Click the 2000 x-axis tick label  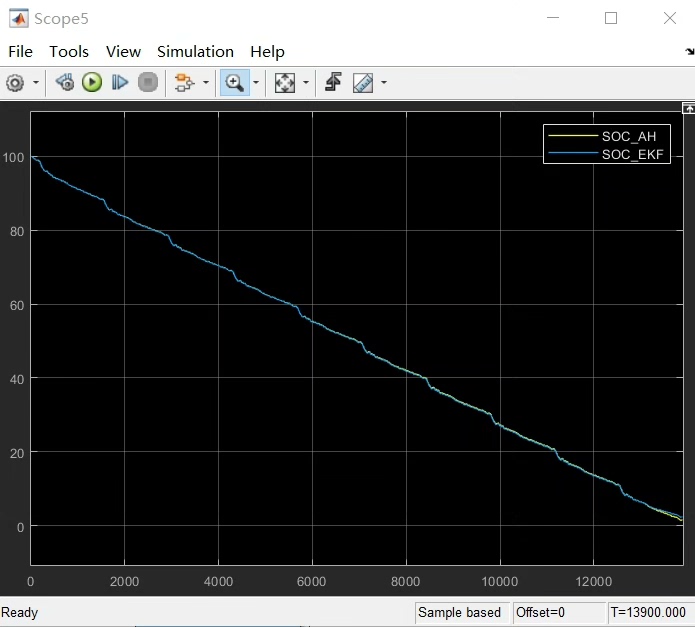coord(124,581)
